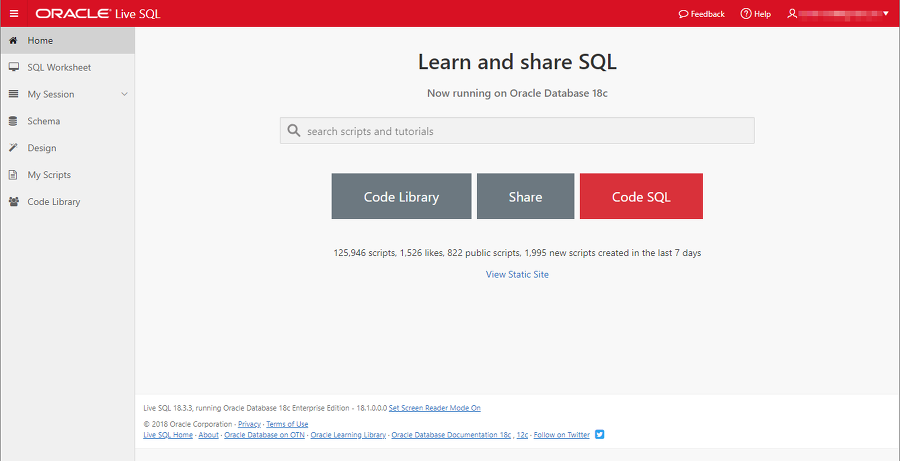The image size is (900, 461).
Task: Click the My Scripts document icon
Action: (x=14, y=175)
